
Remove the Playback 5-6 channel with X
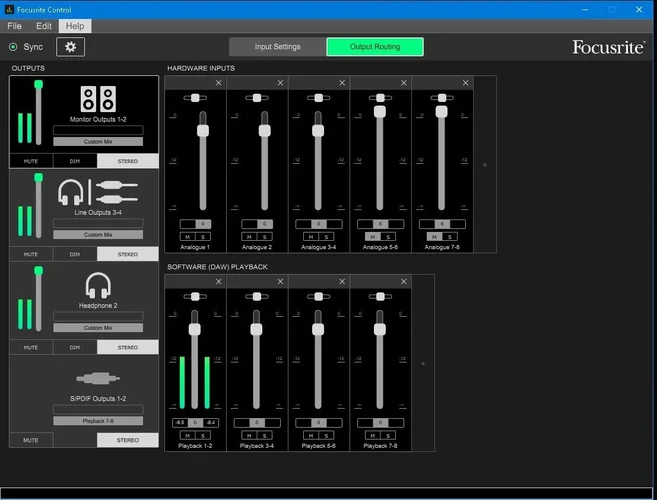(x=342, y=282)
